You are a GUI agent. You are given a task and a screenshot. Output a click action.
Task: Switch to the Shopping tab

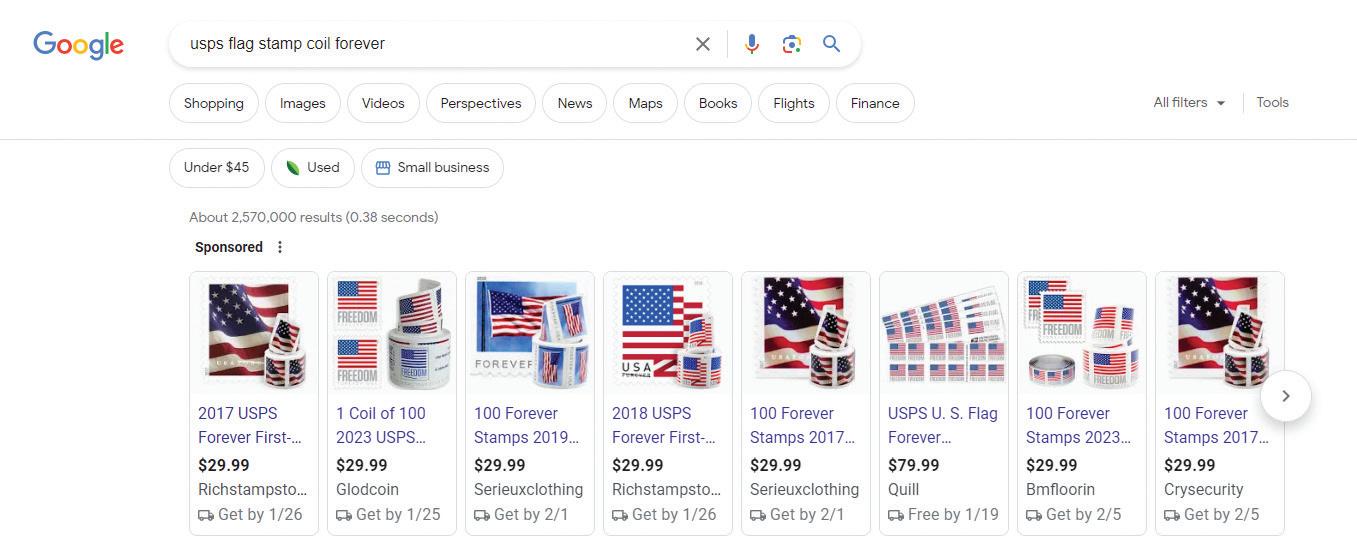tap(213, 103)
